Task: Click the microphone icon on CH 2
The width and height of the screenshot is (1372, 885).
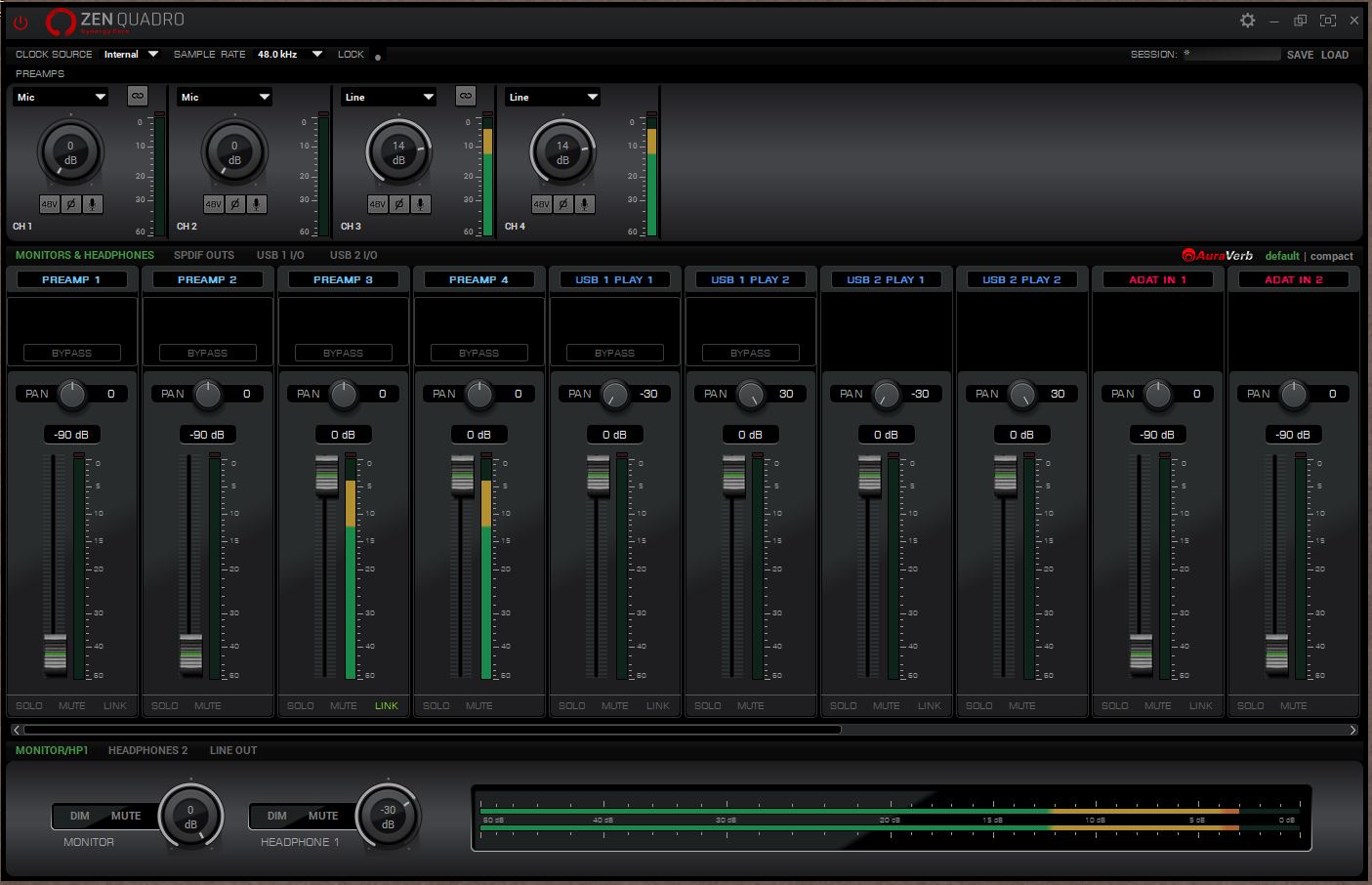Action: tap(257, 204)
